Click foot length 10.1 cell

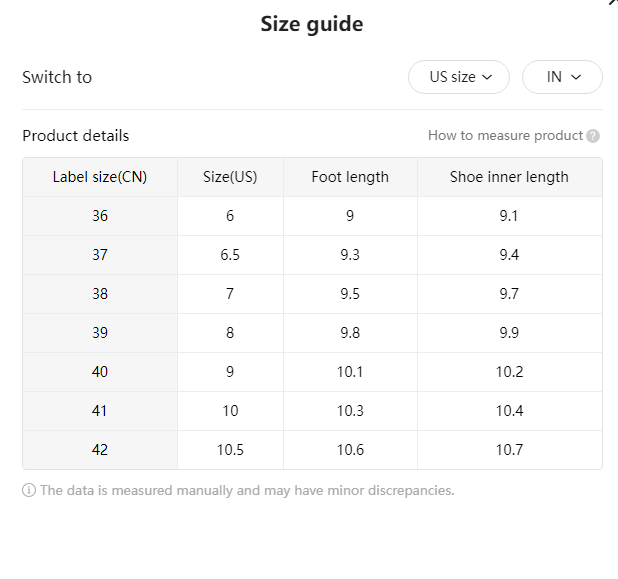(350, 372)
